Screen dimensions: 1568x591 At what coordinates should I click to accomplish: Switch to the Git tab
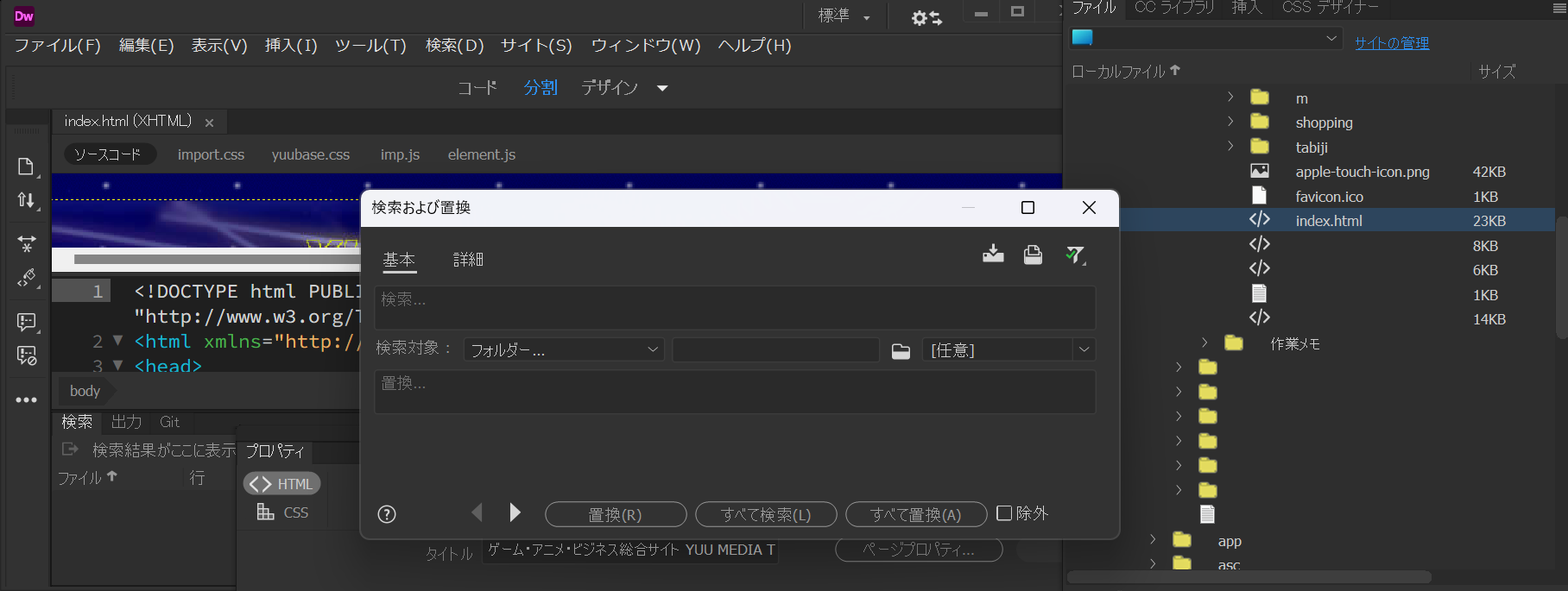(x=169, y=422)
